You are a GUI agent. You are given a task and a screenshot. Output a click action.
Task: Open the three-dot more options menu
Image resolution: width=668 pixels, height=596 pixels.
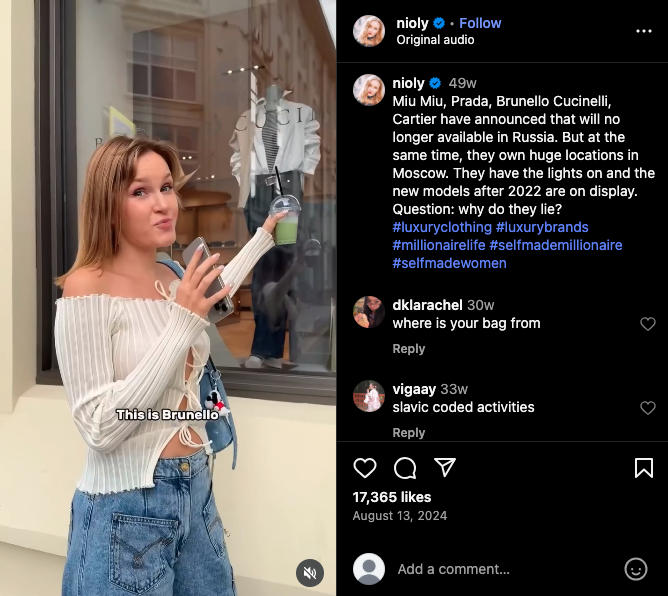(x=644, y=31)
